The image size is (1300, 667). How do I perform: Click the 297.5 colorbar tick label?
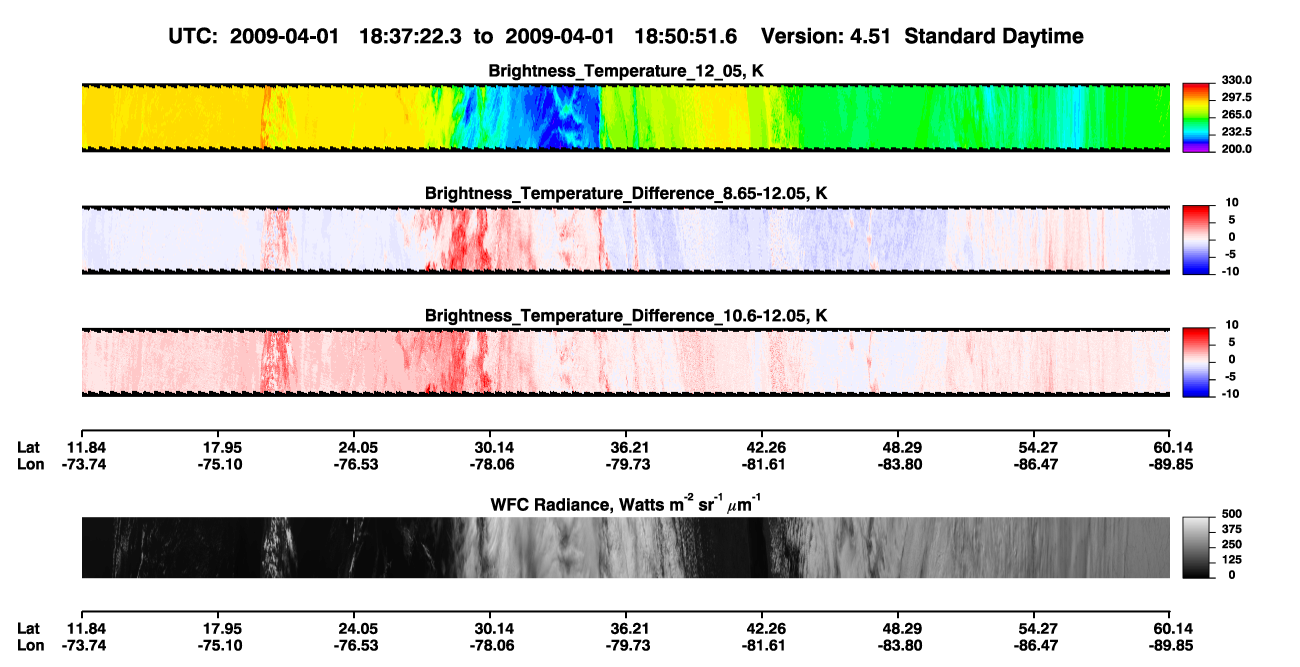click(x=1236, y=98)
